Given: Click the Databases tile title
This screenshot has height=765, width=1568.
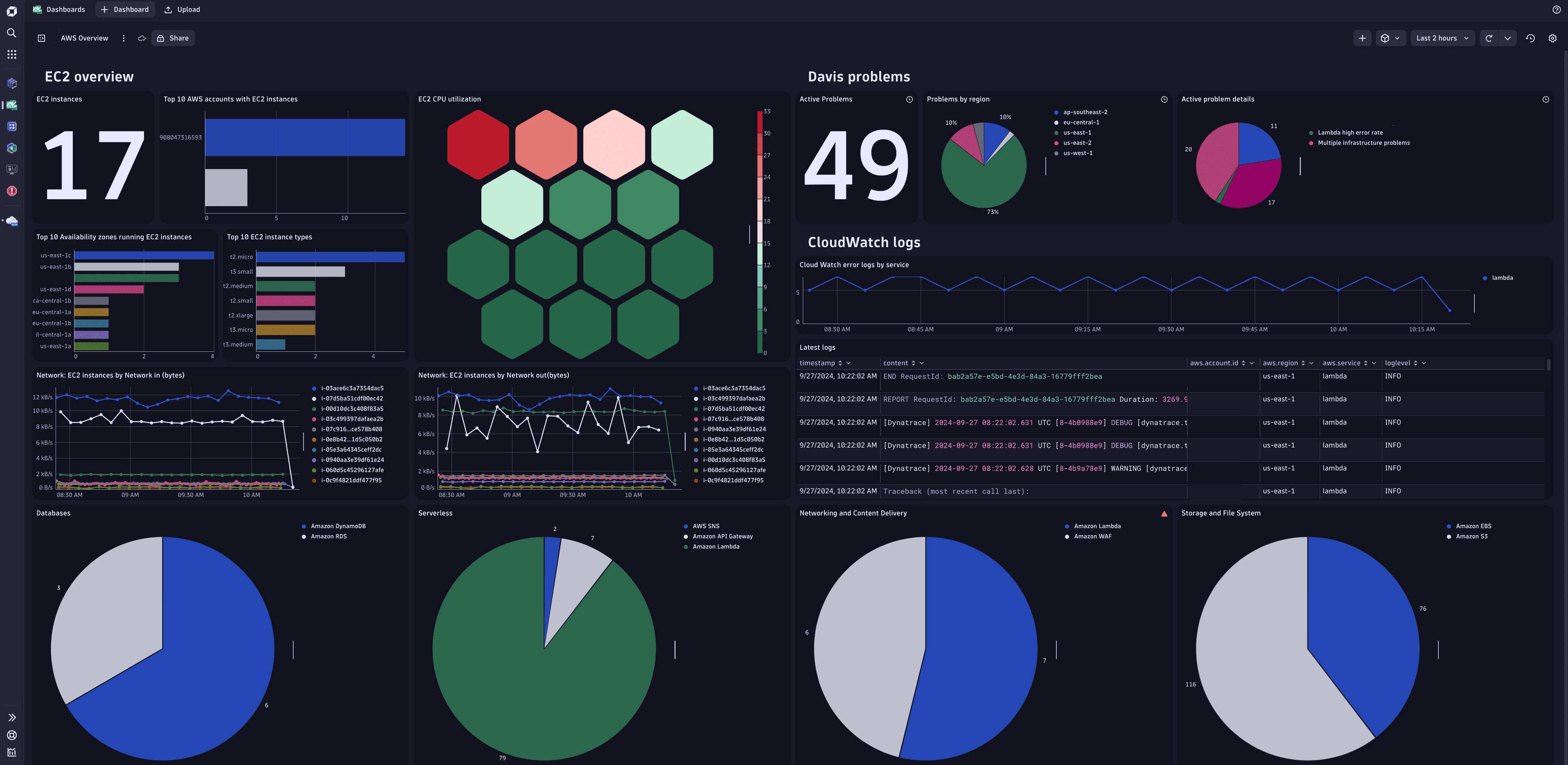Looking at the screenshot, I should tap(54, 513).
